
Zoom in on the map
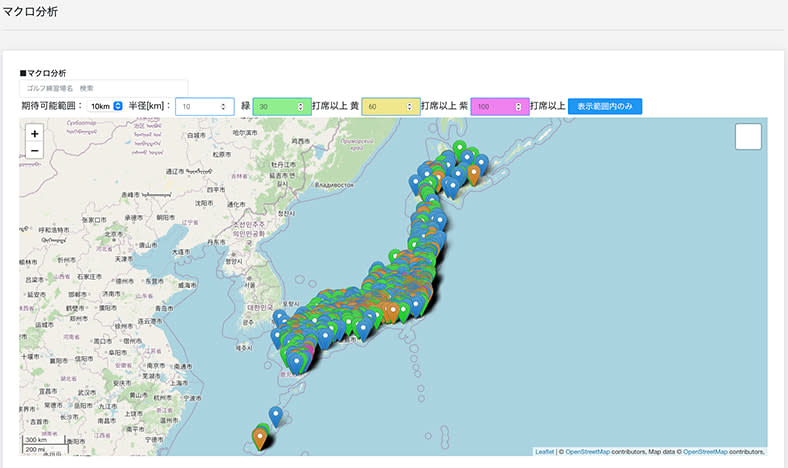pyautogui.click(x=35, y=133)
